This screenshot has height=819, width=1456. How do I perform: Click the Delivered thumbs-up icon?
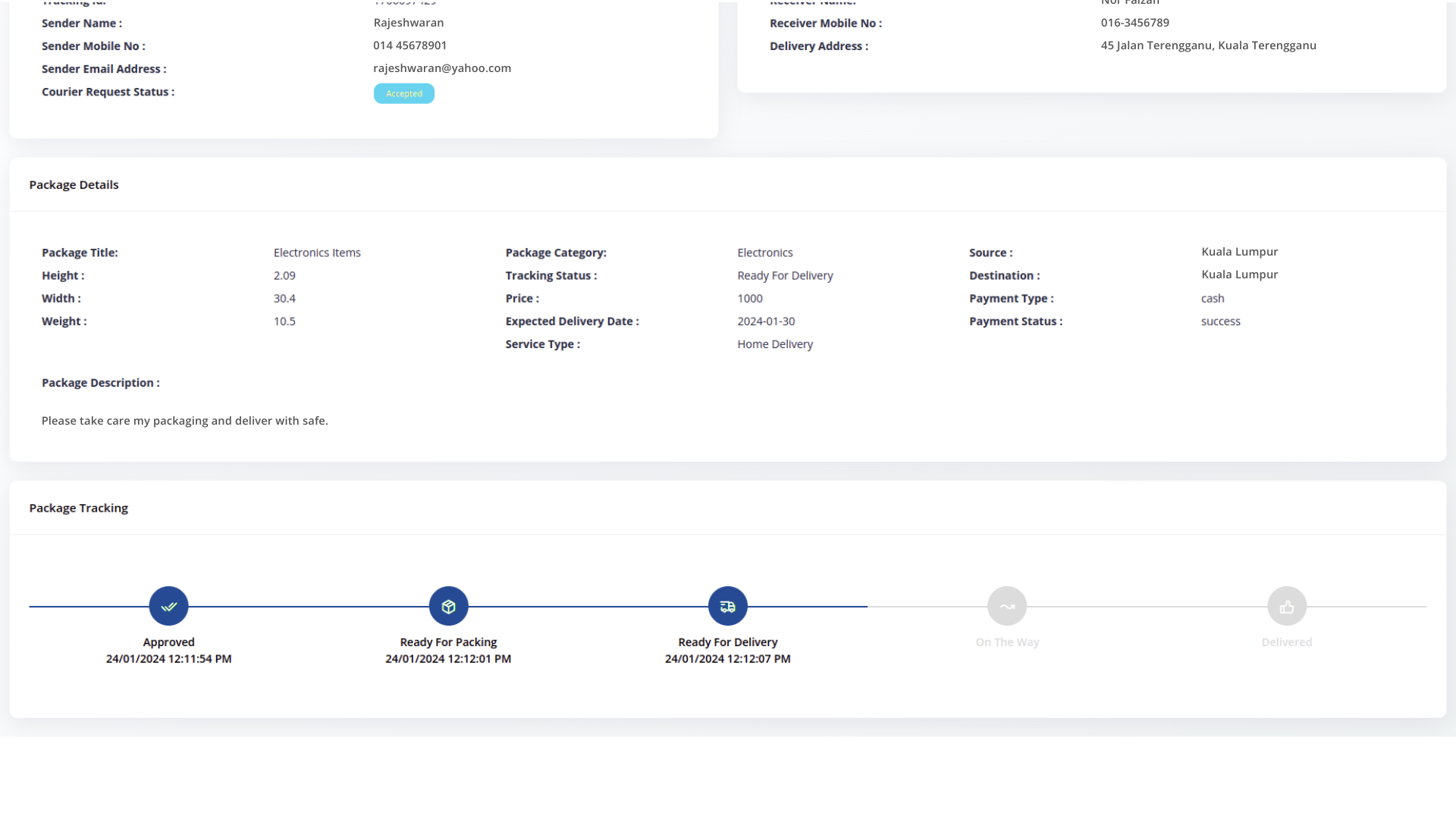1286,606
